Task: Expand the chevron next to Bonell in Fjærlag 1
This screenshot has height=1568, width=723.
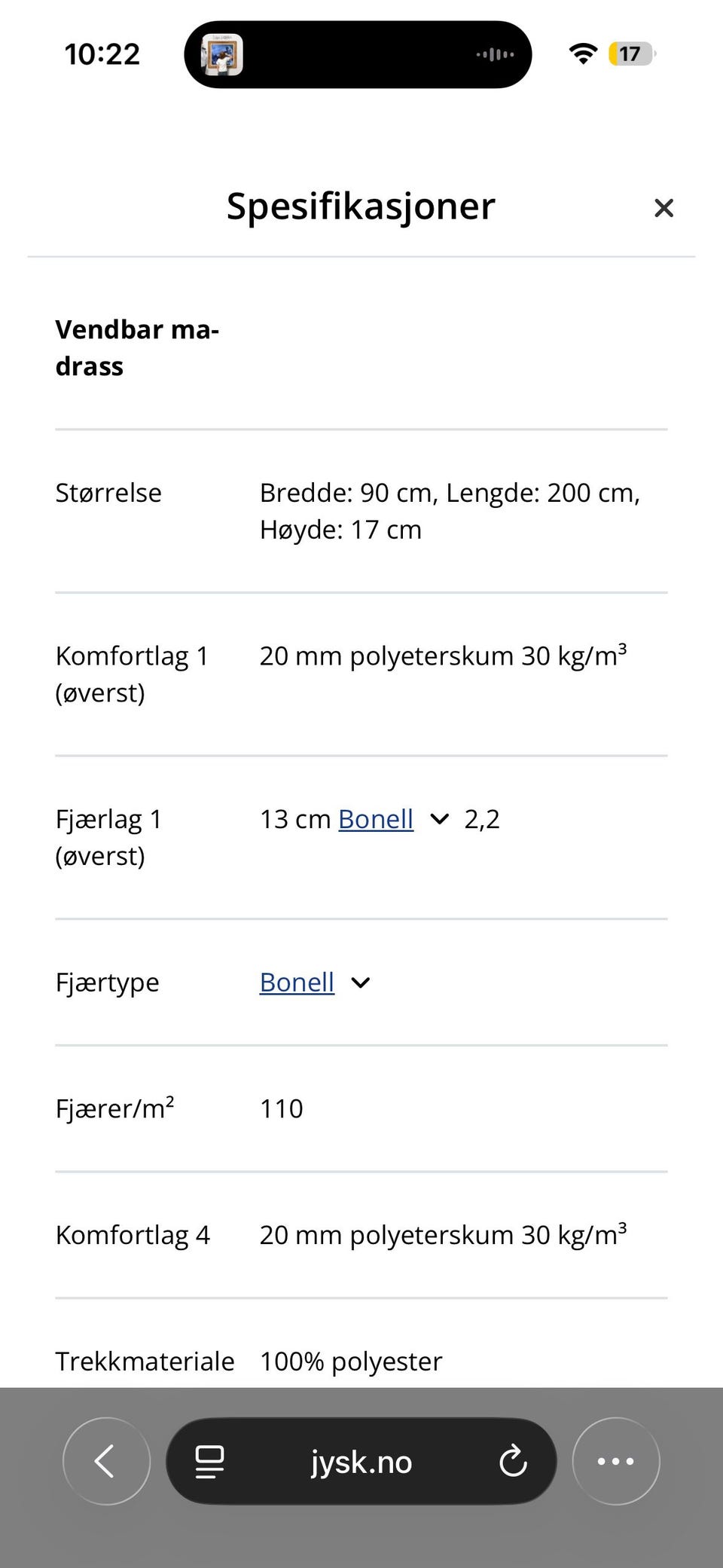Action: [439, 819]
